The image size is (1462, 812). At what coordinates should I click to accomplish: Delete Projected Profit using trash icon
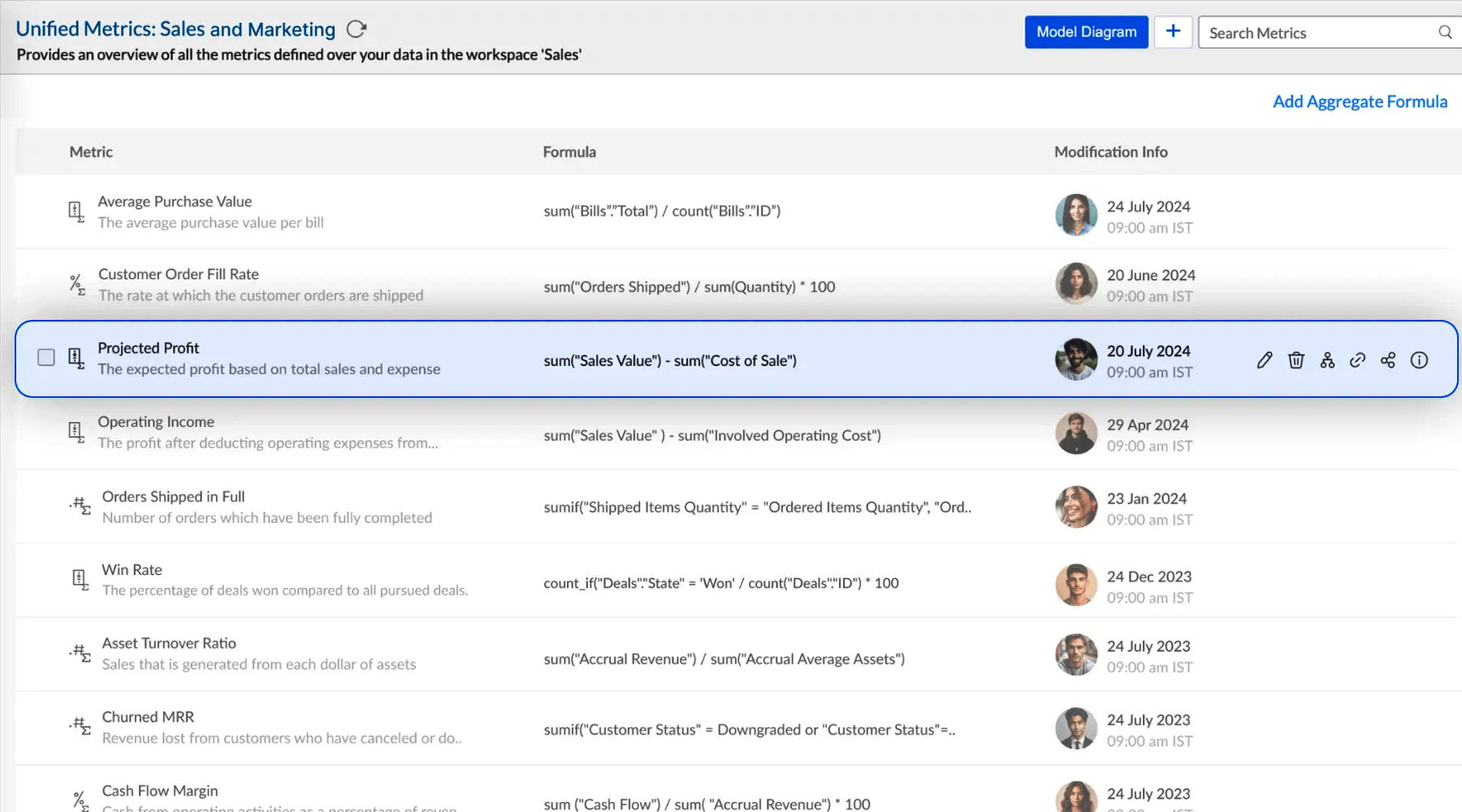(1296, 360)
